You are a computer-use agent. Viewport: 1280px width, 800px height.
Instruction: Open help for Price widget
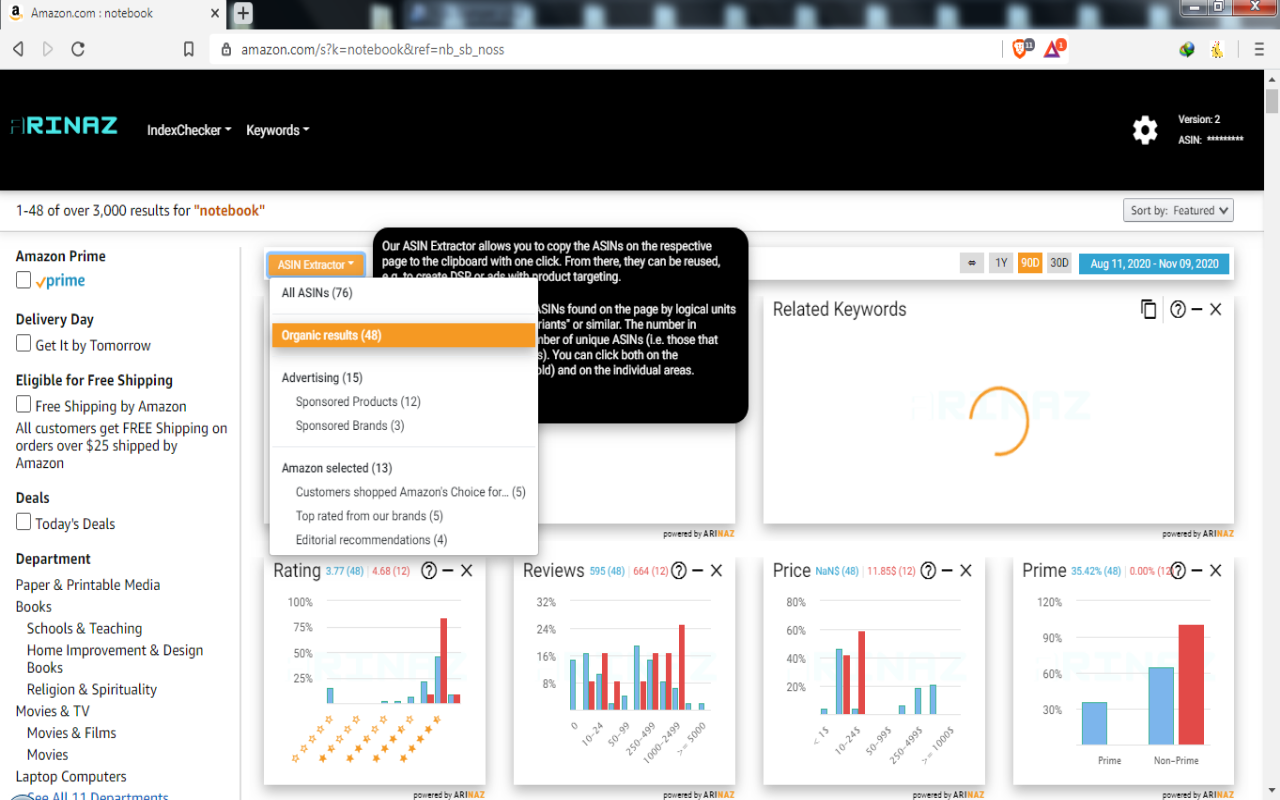[928, 570]
